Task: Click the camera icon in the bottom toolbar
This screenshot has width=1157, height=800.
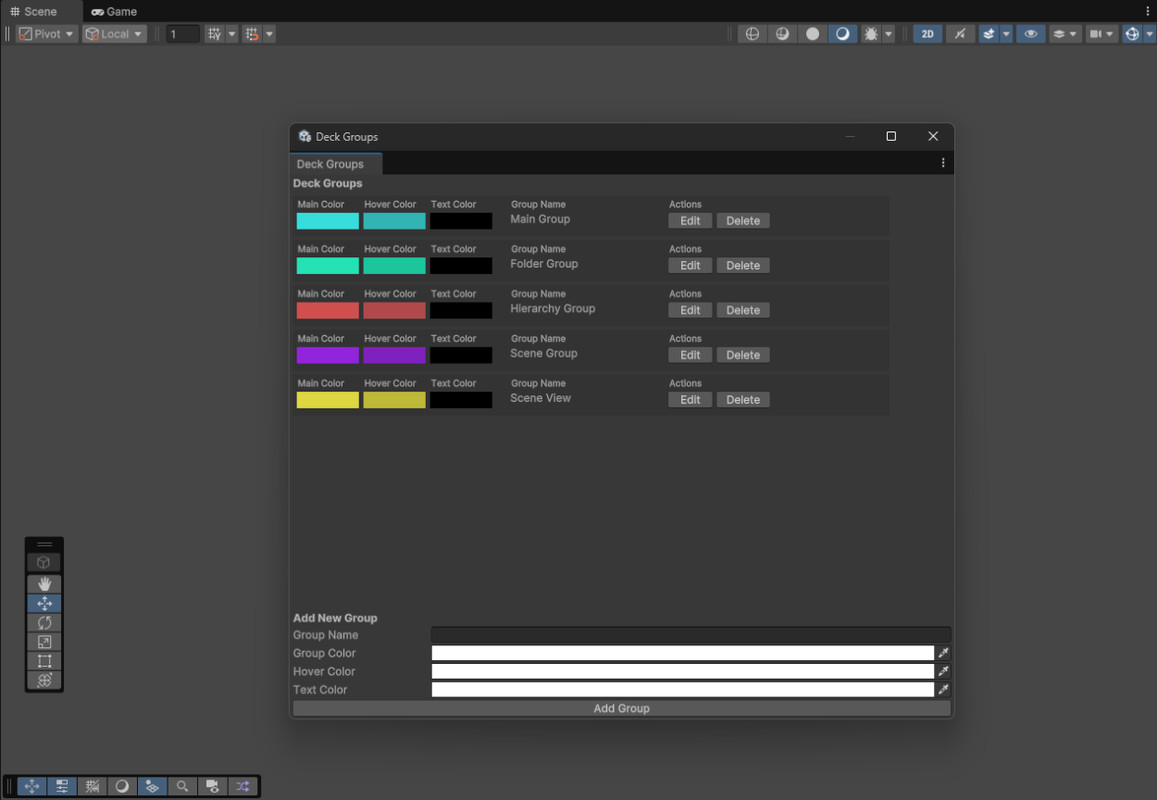Action: (x=212, y=786)
